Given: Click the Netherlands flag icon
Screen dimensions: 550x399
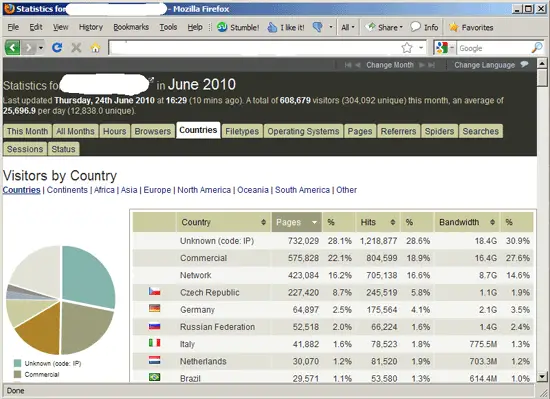Looking at the screenshot, I should tap(154, 360).
